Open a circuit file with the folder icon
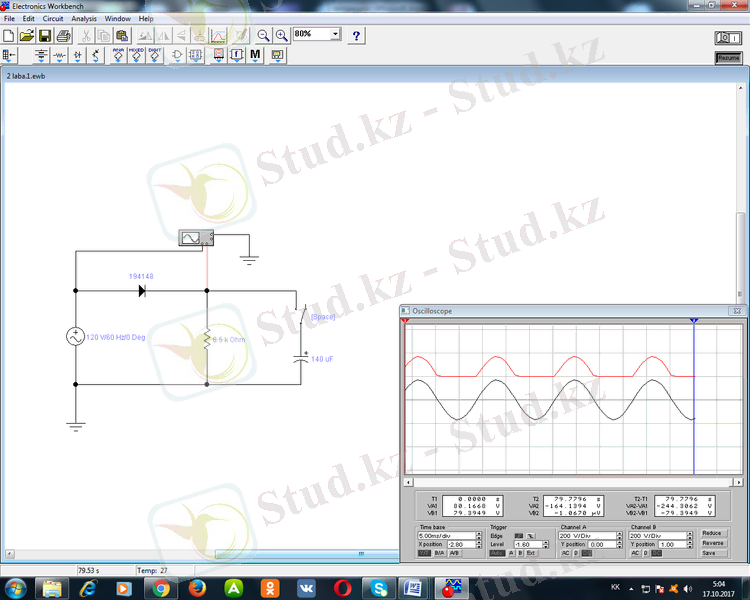This screenshot has width=750, height=600. (28, 35)
